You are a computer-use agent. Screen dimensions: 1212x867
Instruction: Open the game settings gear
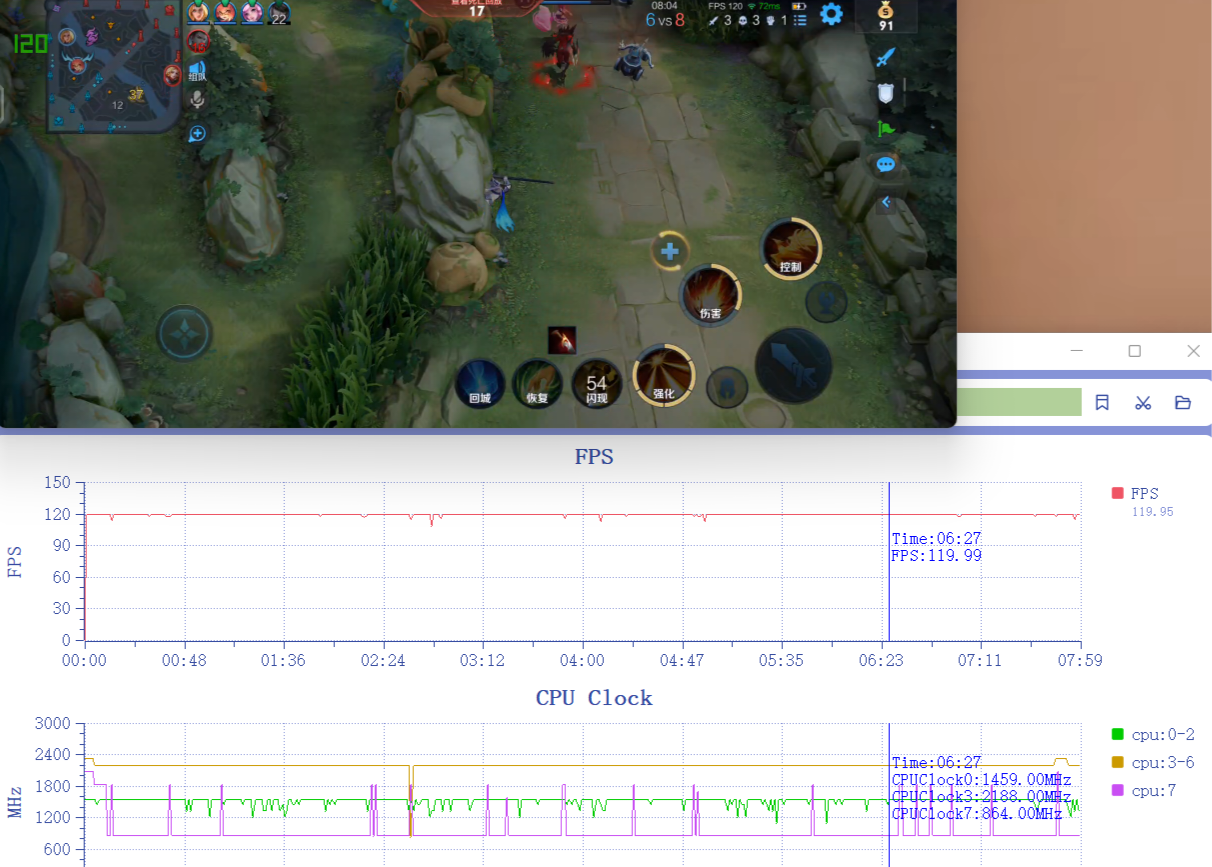831,14
